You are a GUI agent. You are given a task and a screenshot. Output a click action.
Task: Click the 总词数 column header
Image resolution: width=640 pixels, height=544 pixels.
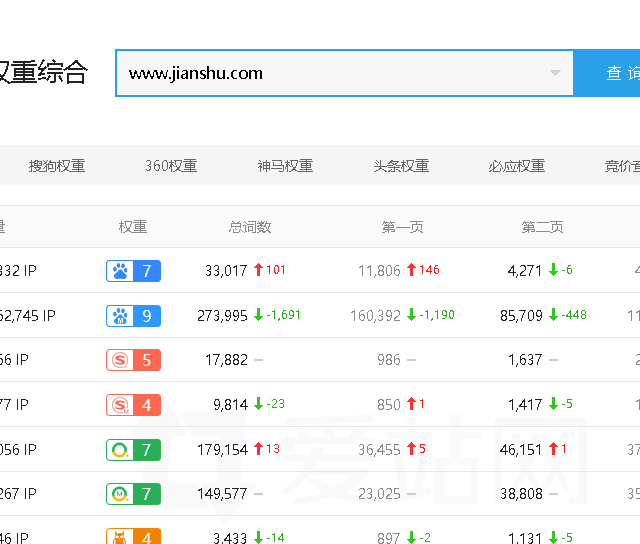(x=250, y=227)
